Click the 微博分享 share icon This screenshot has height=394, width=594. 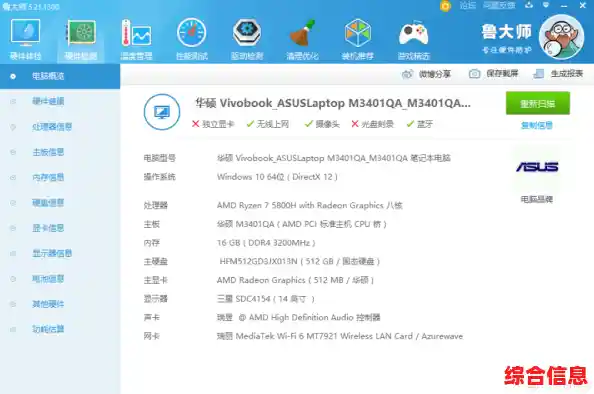coord(407,74)
